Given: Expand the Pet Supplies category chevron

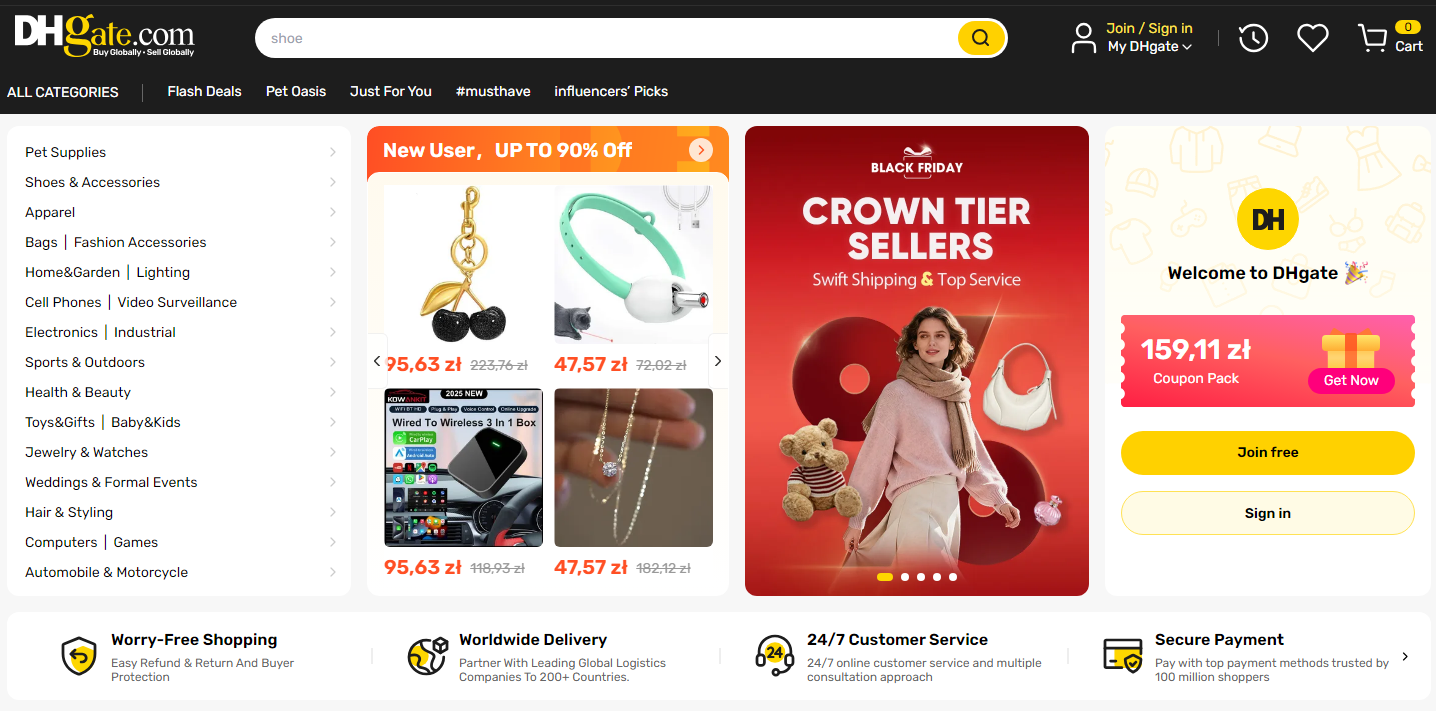Looking at the screenshot, I should tap(332, 152).
